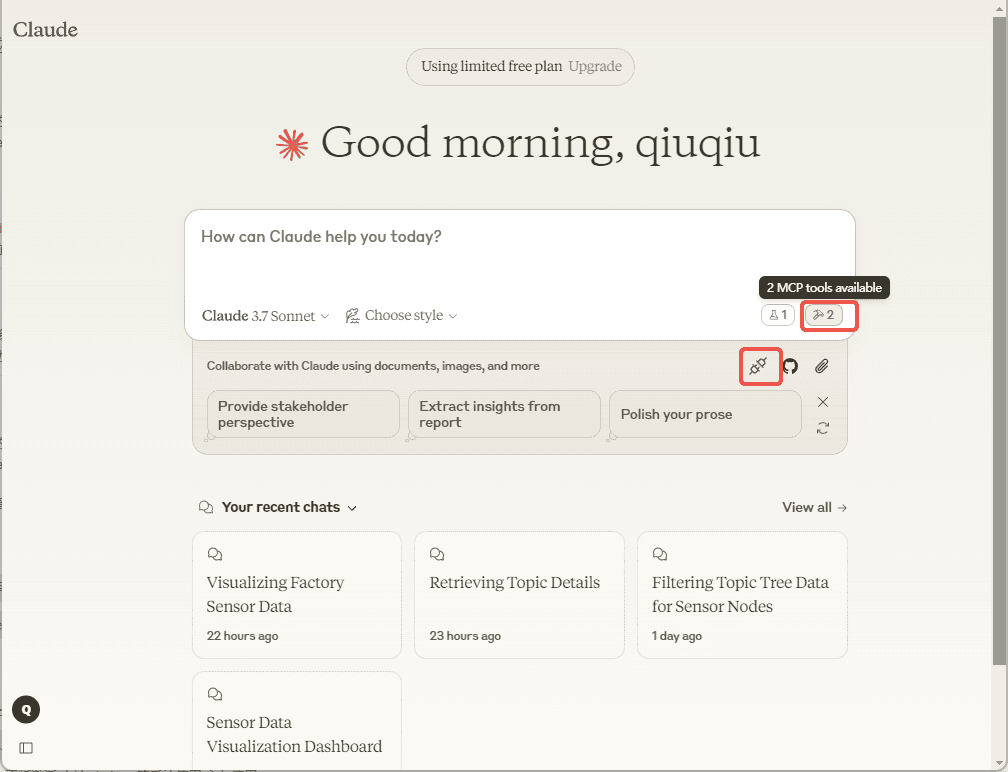Viewport: 1008px width, 772px height.
Task: Open the beaker experiments indicator showing 1
Action: coord(778,315)
